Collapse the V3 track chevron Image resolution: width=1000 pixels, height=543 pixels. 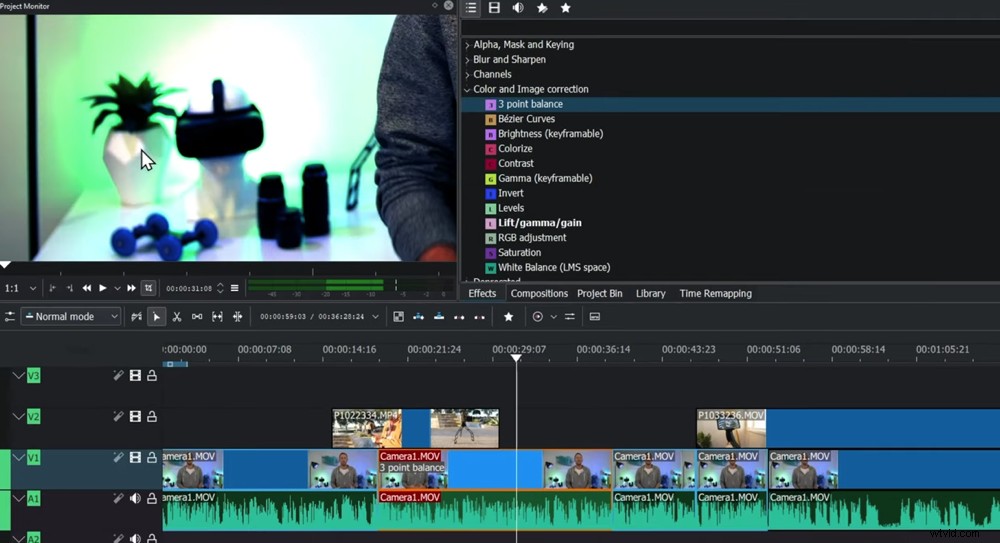click(18, 375)
